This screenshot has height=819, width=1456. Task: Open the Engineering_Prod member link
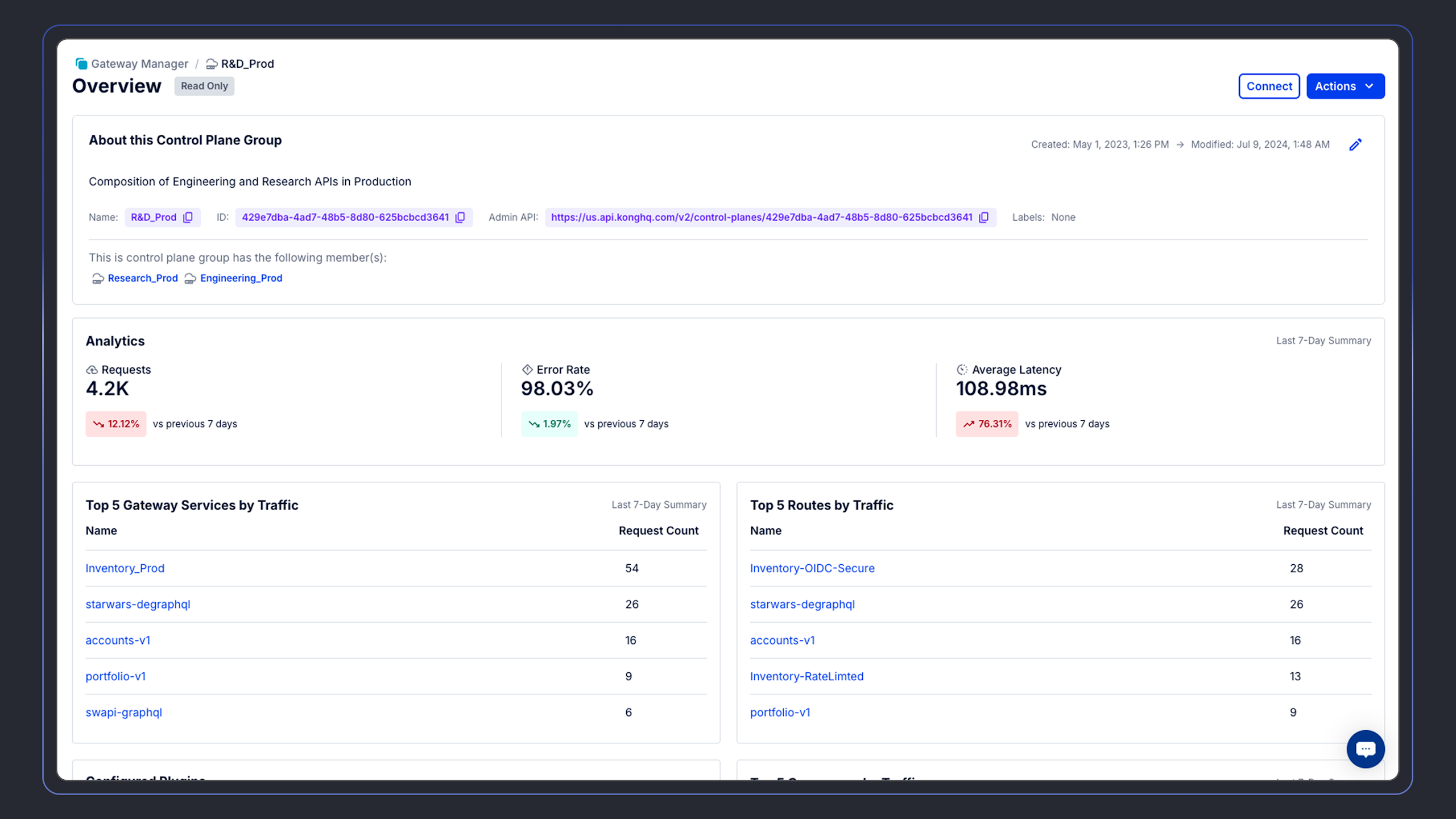[x=241, y=278]
